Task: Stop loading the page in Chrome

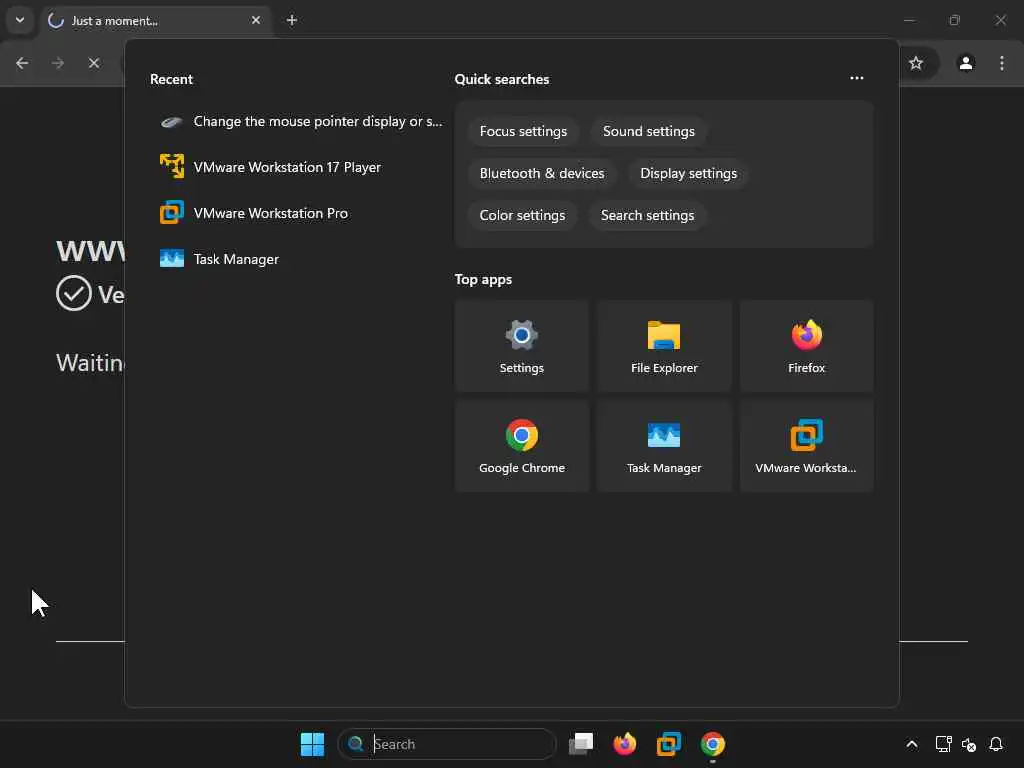Action: (94, 63)
